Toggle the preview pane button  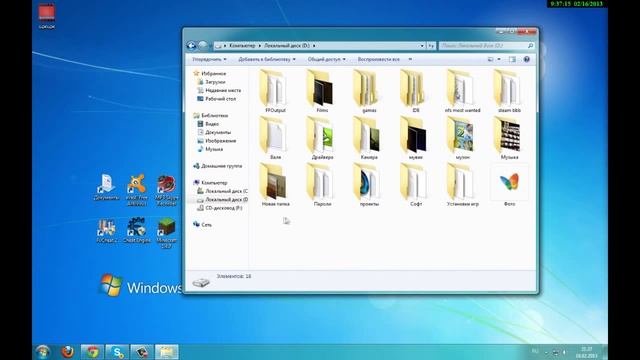(x=512, y=59)
